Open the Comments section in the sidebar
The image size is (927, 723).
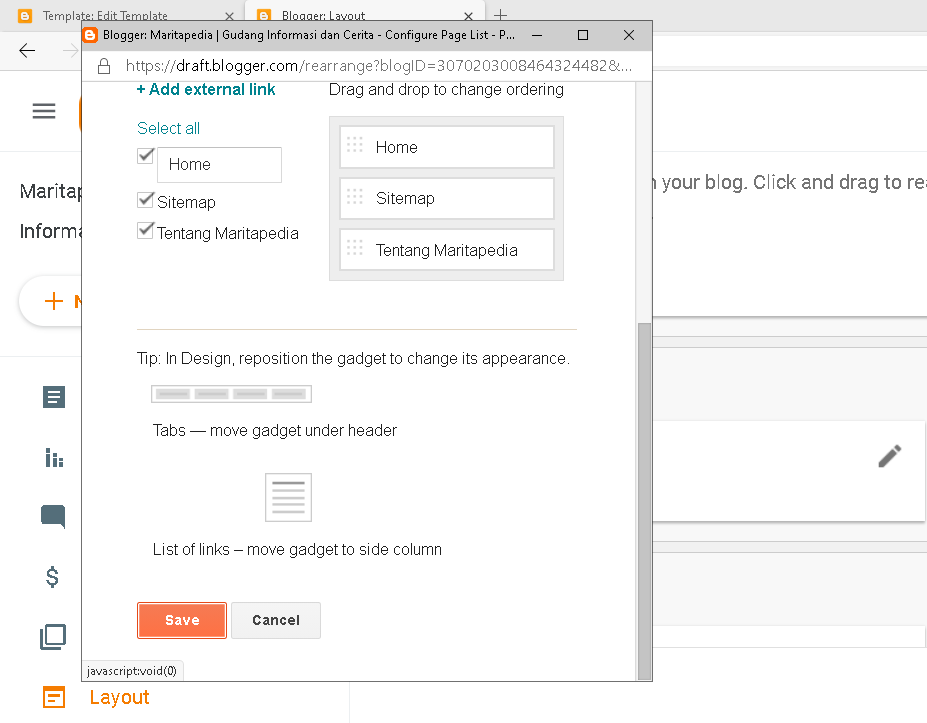point(53,517)
